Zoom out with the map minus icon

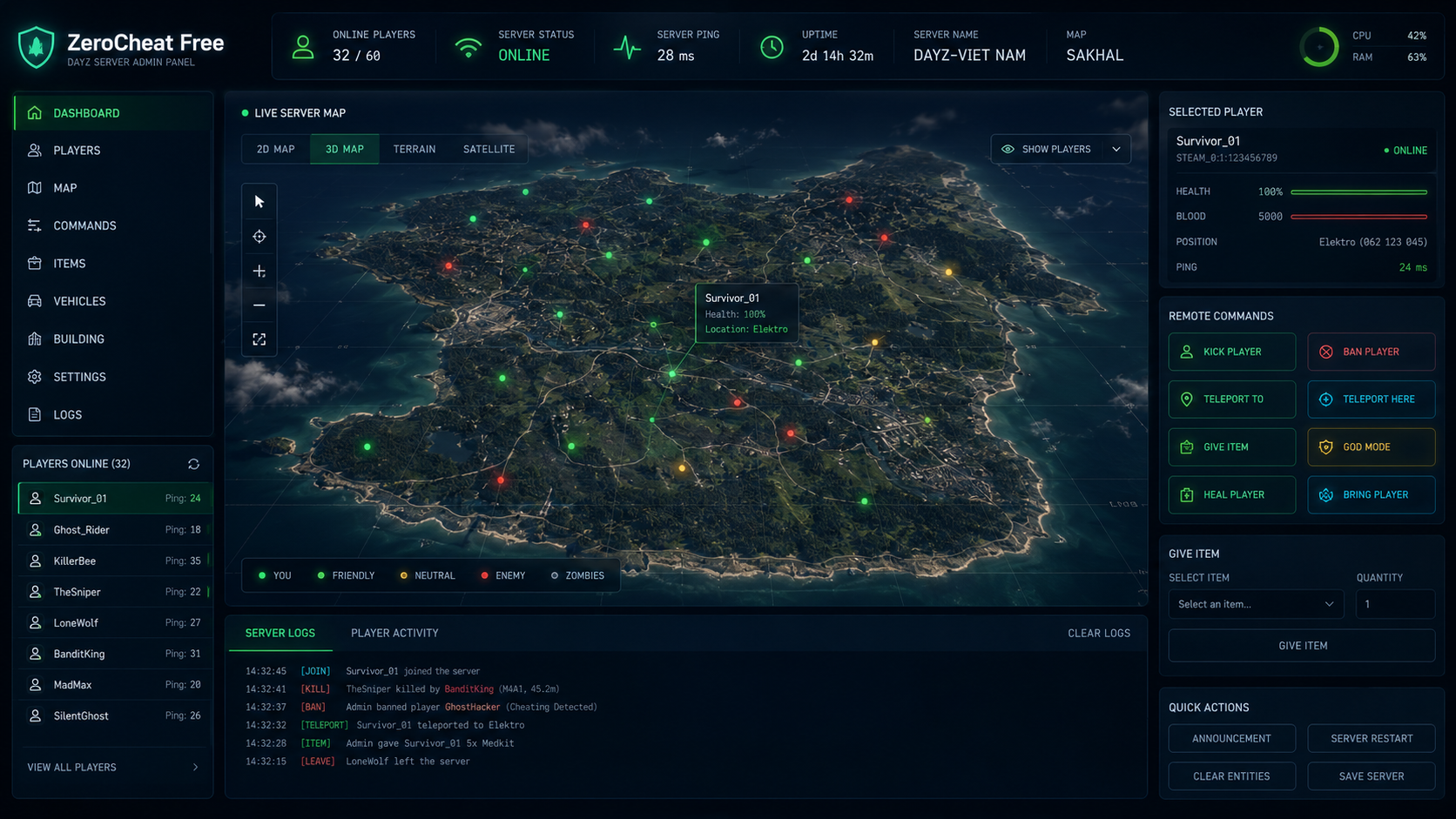(x=259, y=305)
